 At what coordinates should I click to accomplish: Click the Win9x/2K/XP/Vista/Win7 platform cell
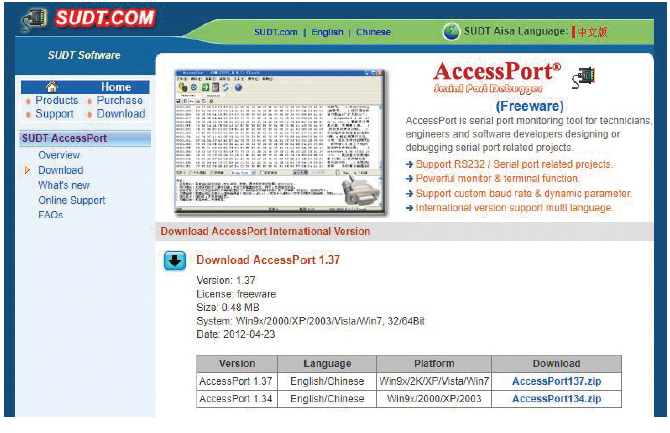coord(434,381)
